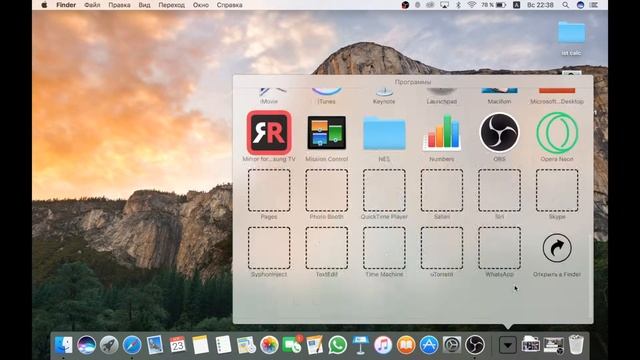640x360 pixels.
Task: Open Reminders list in the Dock
Action: coord(223,345)
